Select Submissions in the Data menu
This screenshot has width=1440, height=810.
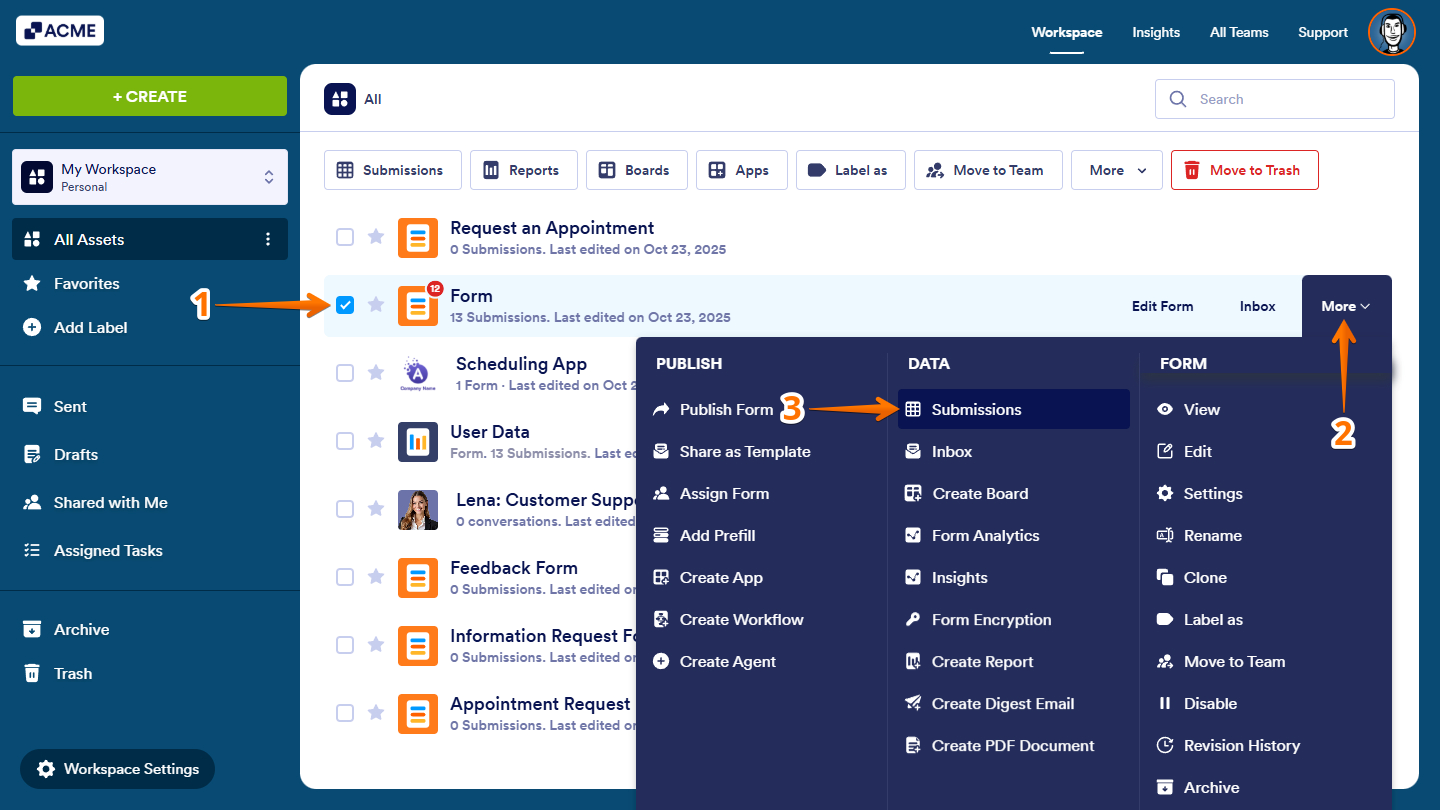click(x=1014, y=409)
